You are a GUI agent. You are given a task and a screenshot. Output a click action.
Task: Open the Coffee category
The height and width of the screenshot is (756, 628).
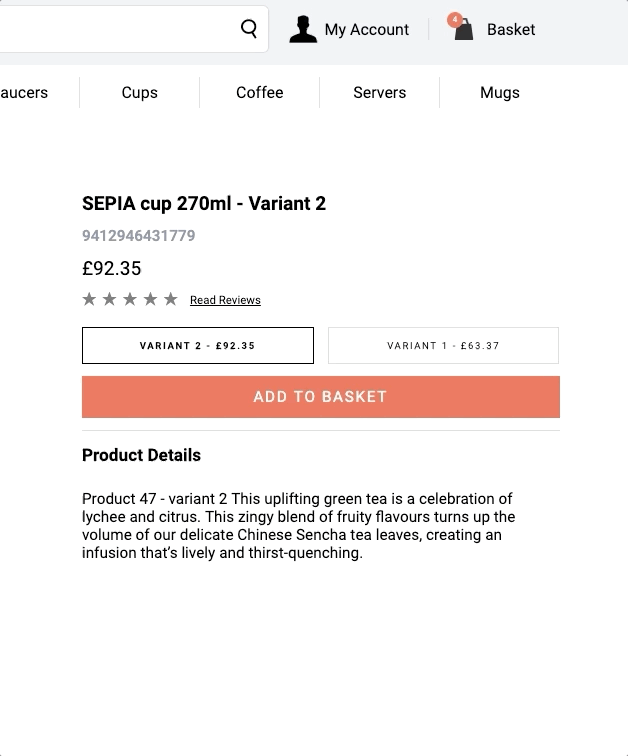[259, 92]
